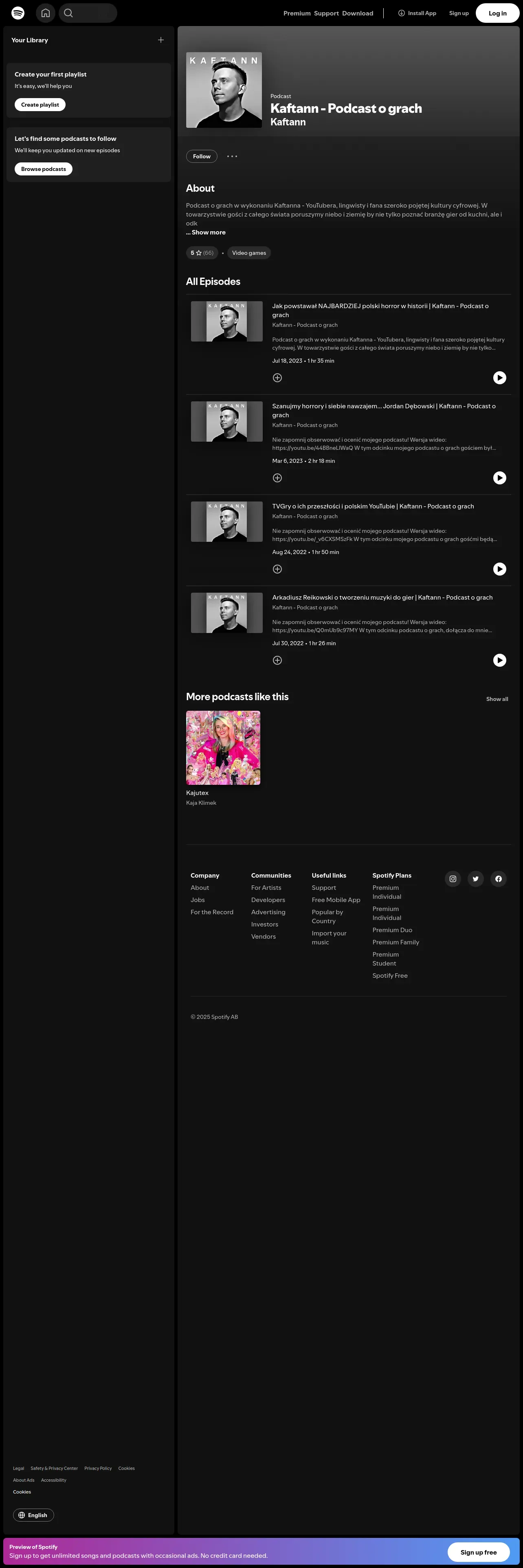Open the Vendors footer link
This screenshot has height=1568, width=523.
click(x=264, y=937)
